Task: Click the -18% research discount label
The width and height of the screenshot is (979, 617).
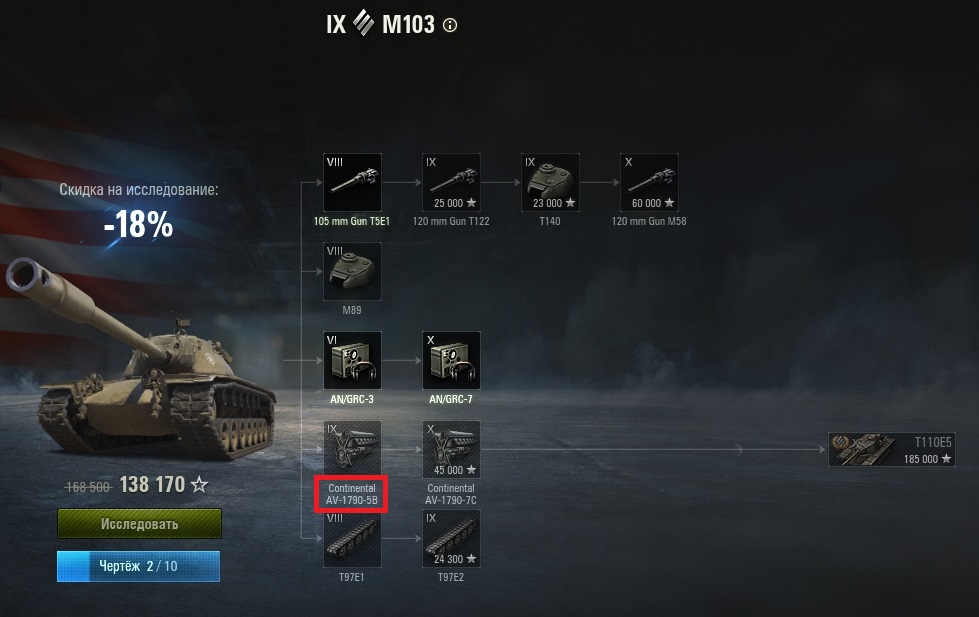Action: tap(138, 224)
